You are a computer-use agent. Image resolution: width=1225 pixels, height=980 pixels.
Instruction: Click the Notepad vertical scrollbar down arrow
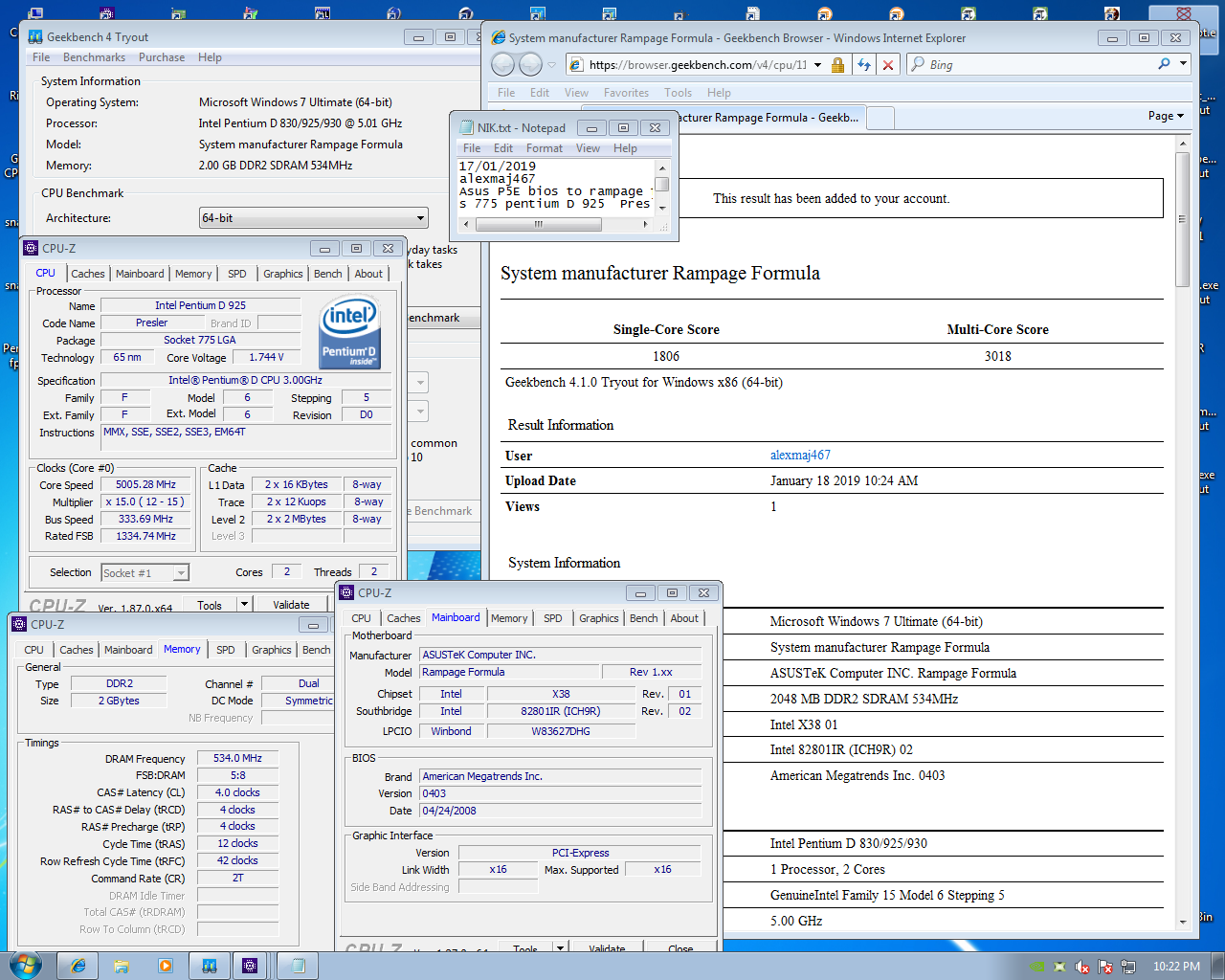[x=661, y=208]
